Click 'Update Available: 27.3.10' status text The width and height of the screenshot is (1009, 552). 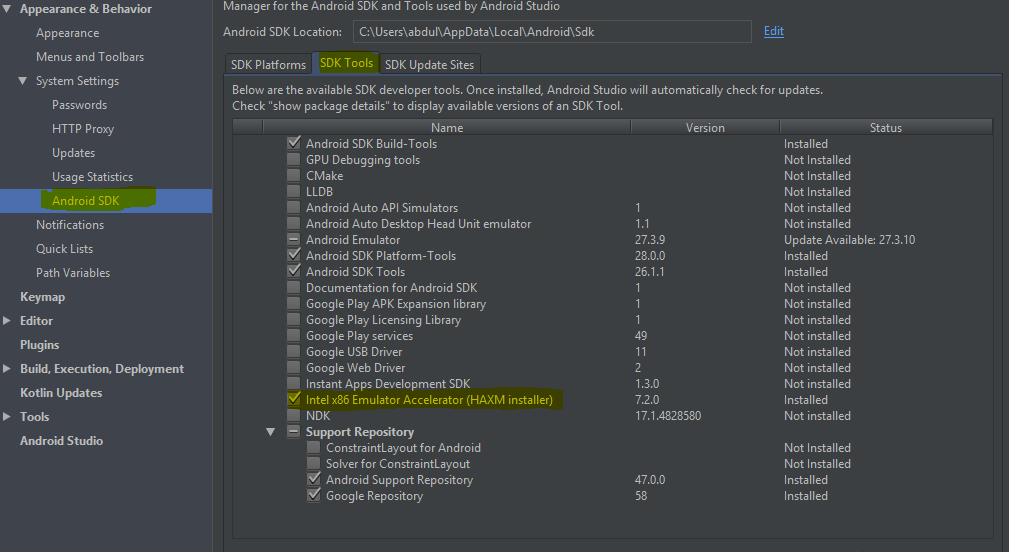coord(849,240)
